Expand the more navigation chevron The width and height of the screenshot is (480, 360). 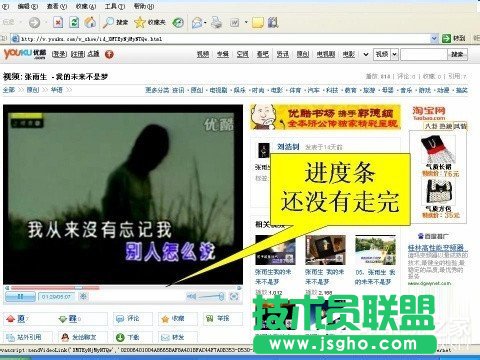pos(366,54)
